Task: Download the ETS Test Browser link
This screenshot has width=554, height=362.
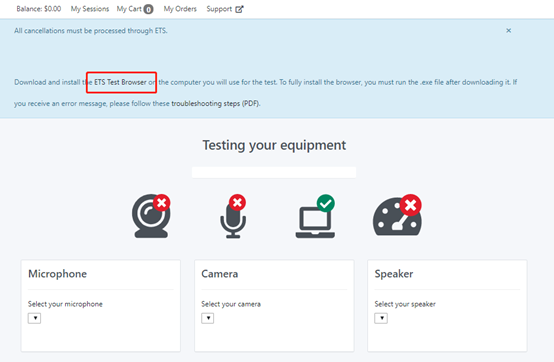Action: pyautogui.click(x=120, y=82)
